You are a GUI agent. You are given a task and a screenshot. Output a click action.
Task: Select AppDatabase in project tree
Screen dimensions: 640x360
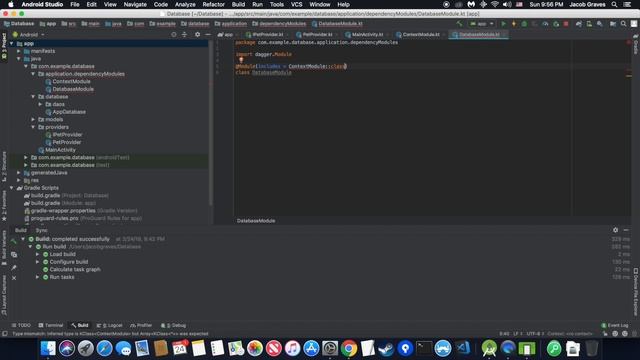click(66, 112)
